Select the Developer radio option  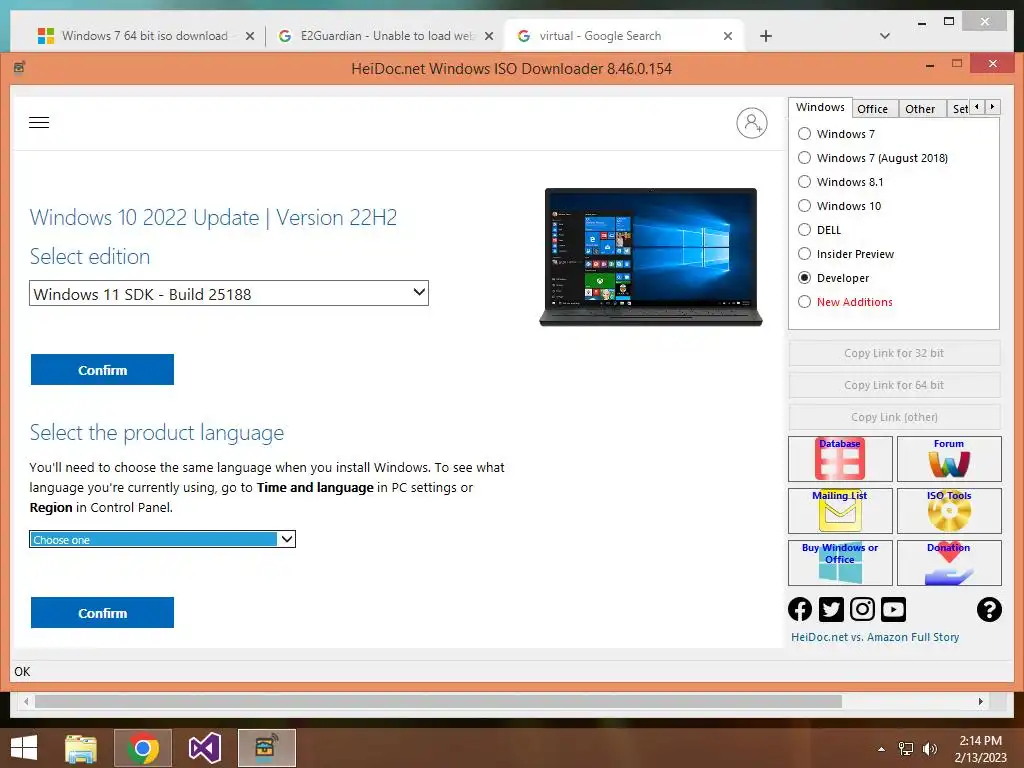tap(833, 278)
